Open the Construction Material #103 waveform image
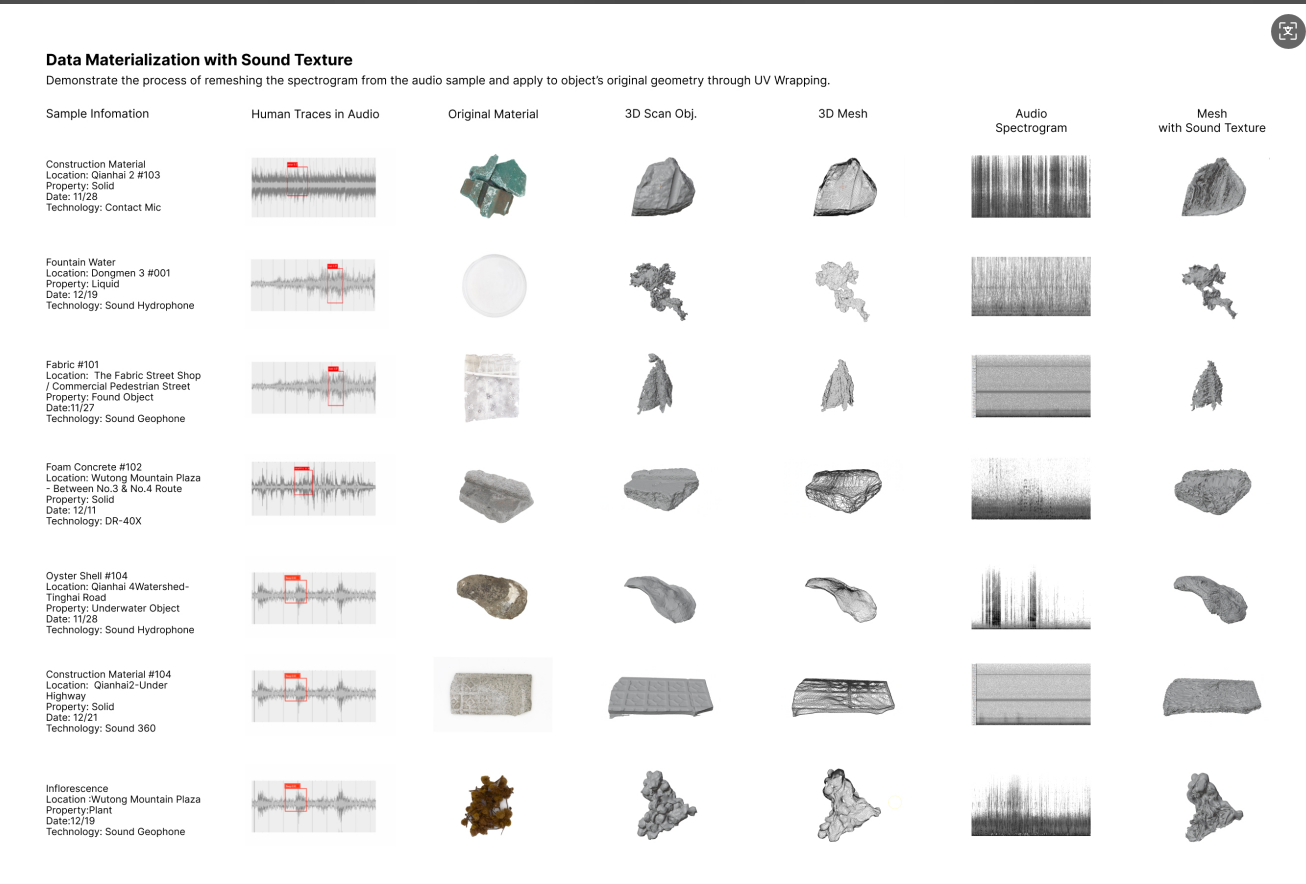The image size is (1306, 884). pyautogui.click(x=313, y=186)
